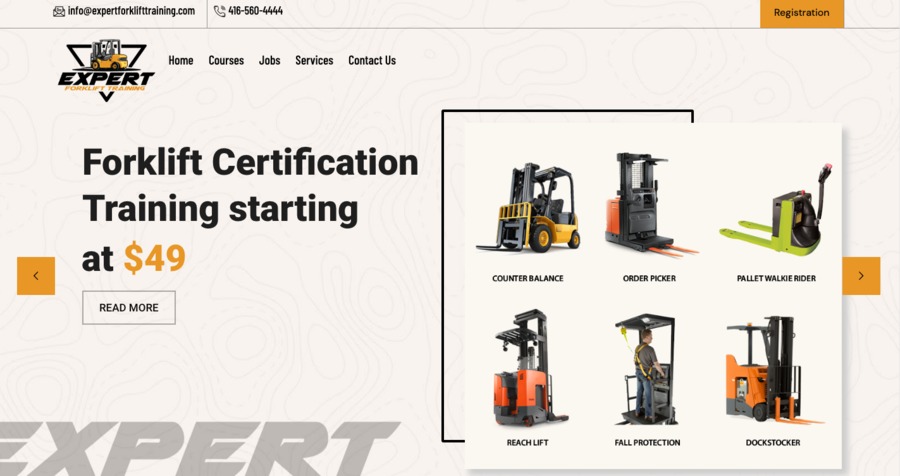Click the ORDER PICKER label
Viewport: 900px width, 476px height.
point(649,278)
